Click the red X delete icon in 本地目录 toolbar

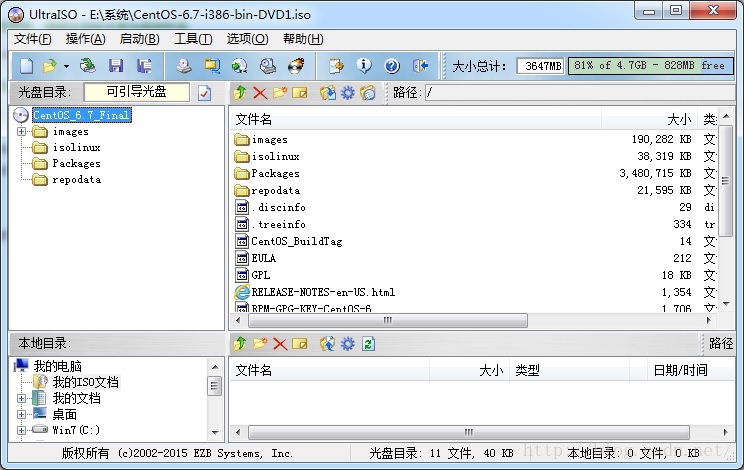pos(280,343)
